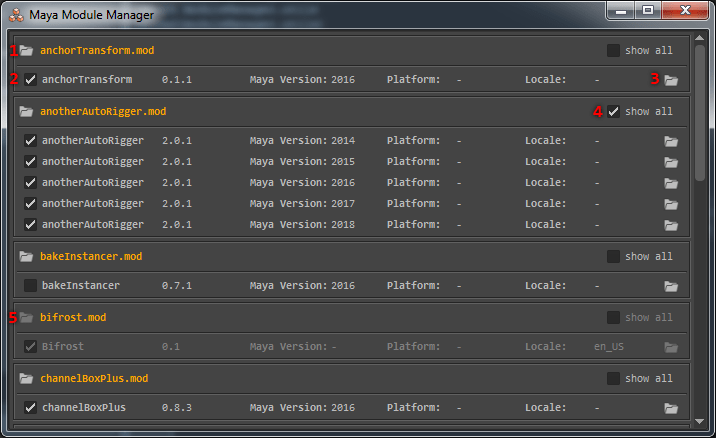Turn off show all for anotherAutoRigger.mod

(x=613, y=111)
